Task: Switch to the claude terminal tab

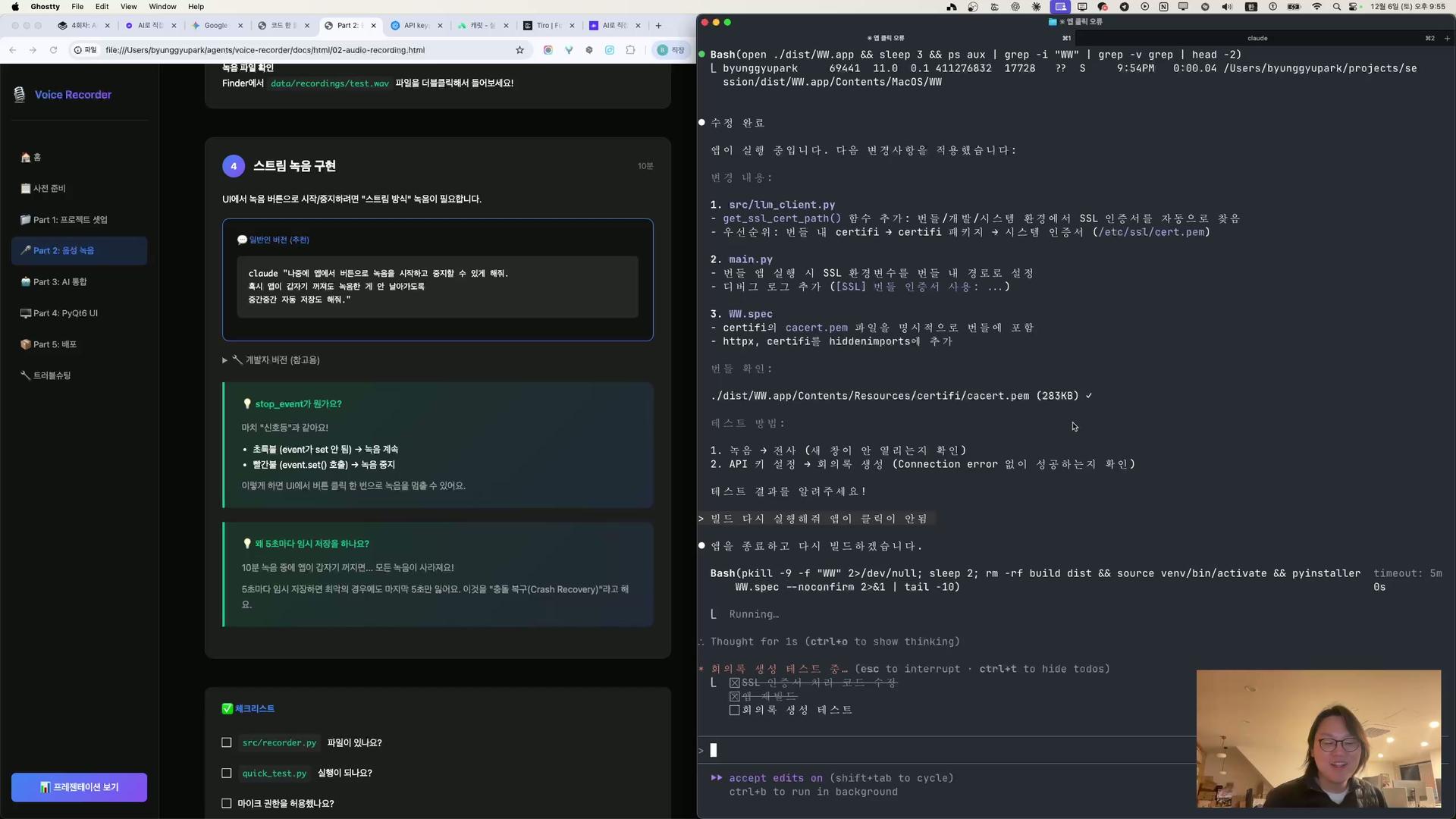Action: click(1257, 38)
